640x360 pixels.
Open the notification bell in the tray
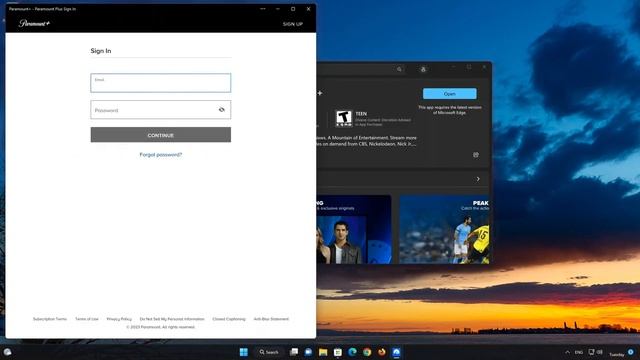(631, 352)
